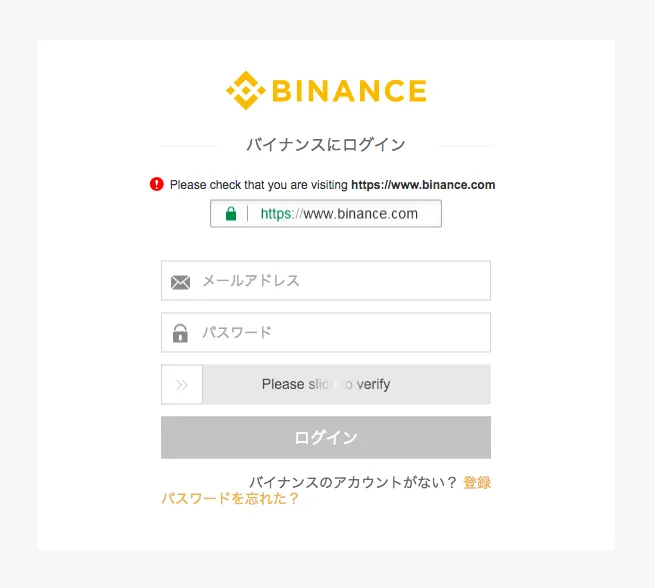This screenshot has width=655, height=588.
Task: Click the URL text inside the address box
Action: [339, 213]
